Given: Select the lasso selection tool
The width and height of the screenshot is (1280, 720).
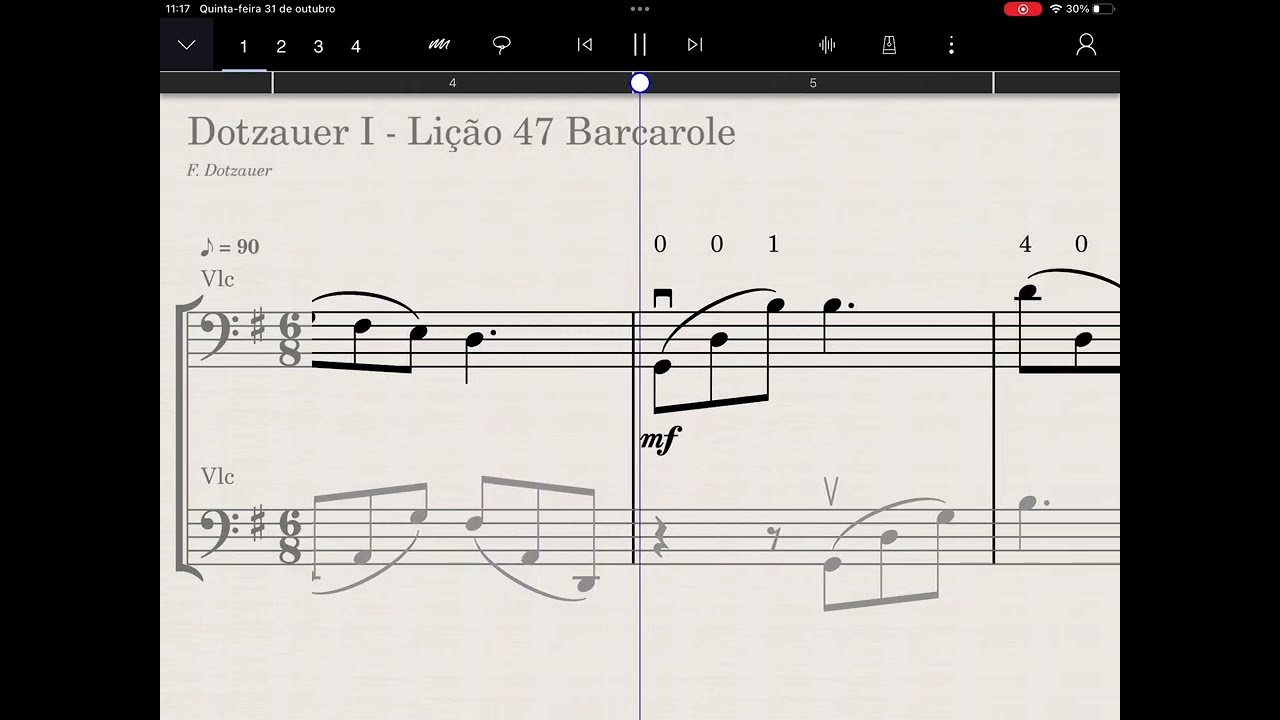Looking at the screenshot, I should (502, 45).
